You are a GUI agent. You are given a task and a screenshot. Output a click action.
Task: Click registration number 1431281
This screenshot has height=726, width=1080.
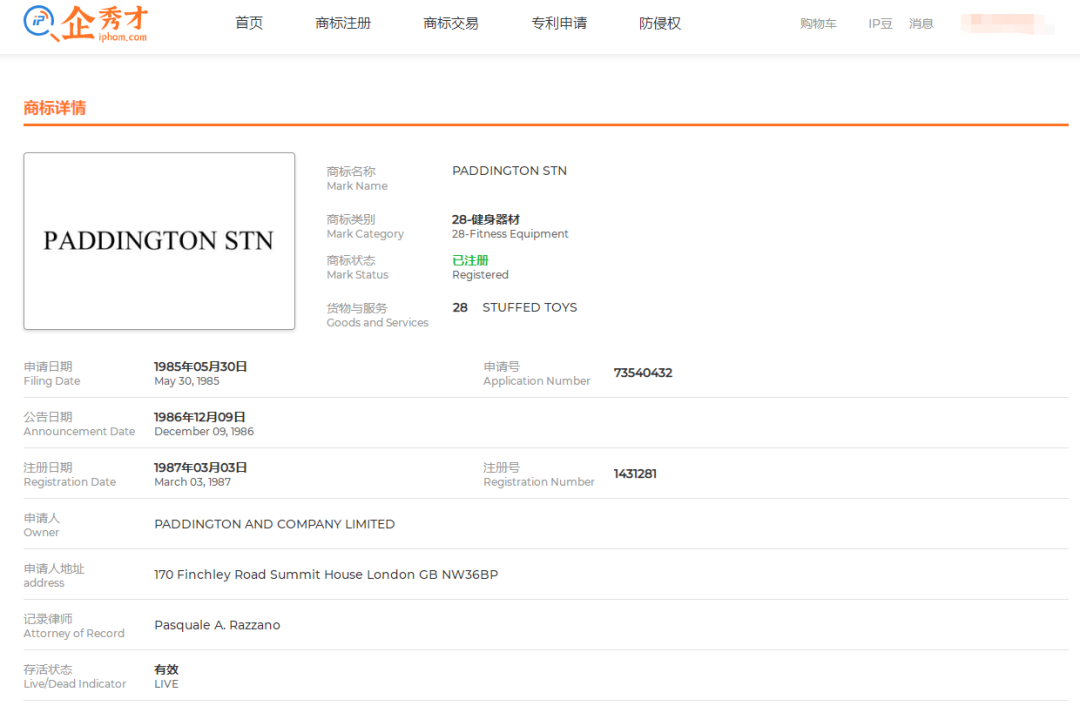[635, 474]
